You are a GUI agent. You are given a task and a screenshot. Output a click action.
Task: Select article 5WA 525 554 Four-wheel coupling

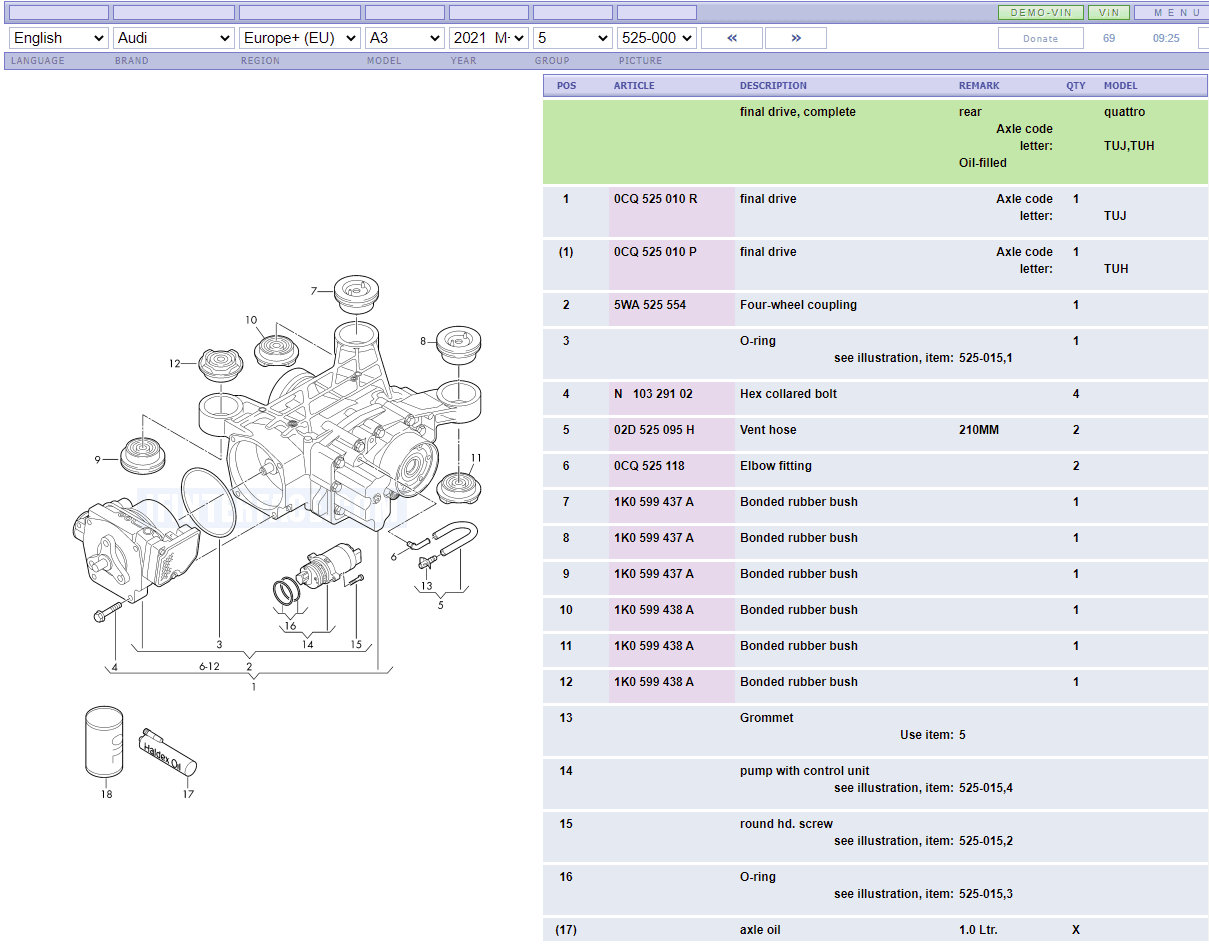650,305
